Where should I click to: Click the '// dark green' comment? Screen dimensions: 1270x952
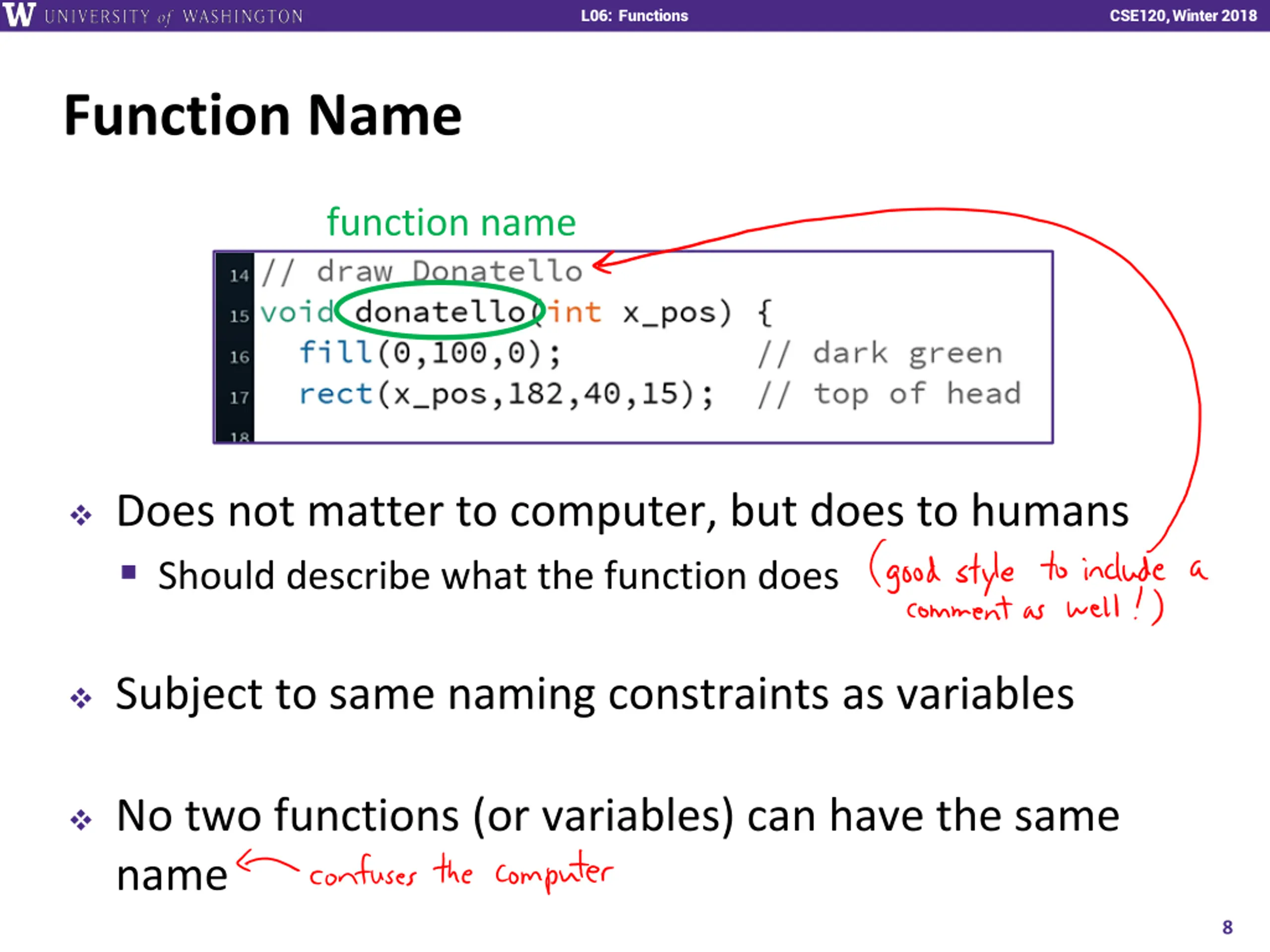[880, 354]
